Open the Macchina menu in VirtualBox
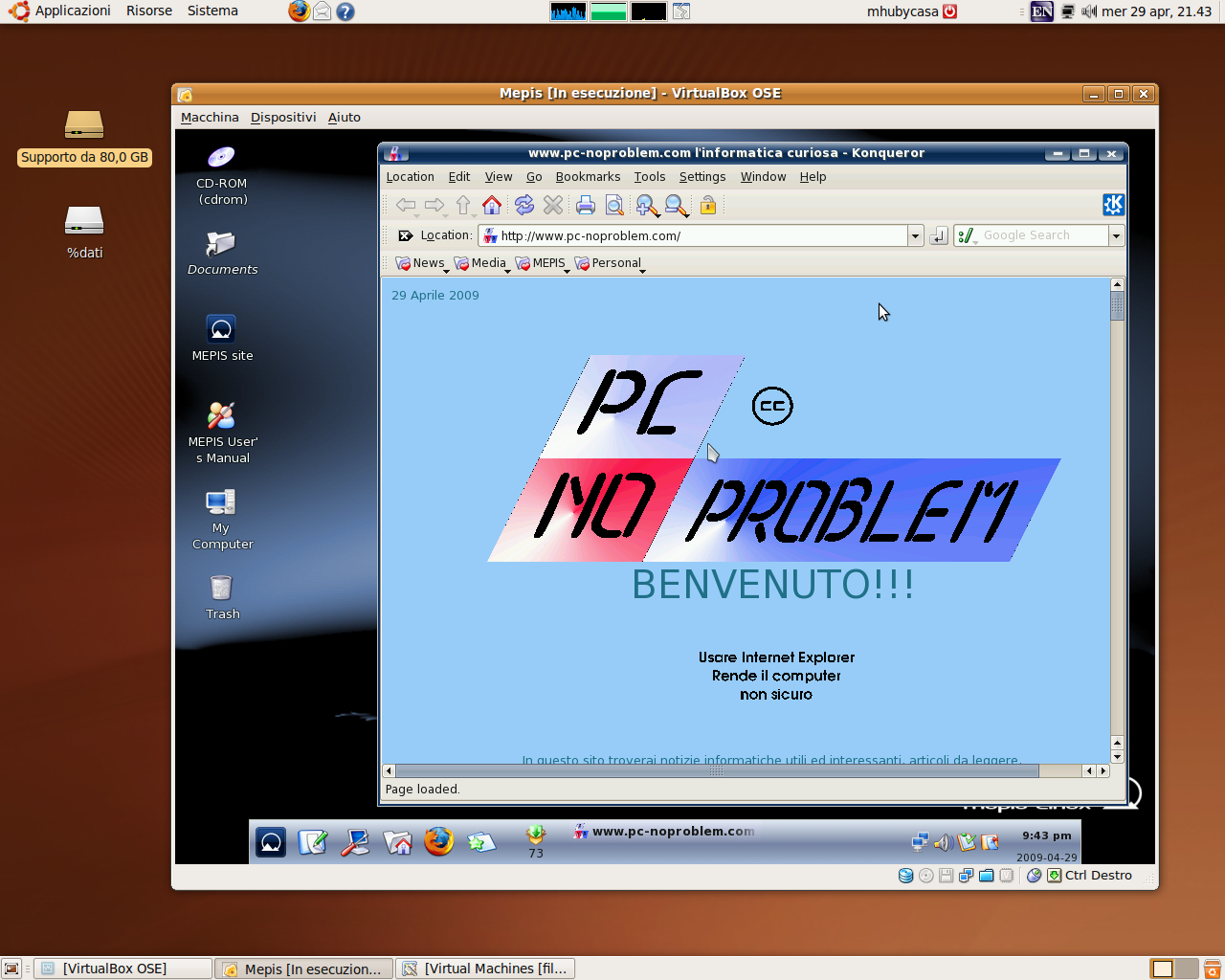 (210, 118)
